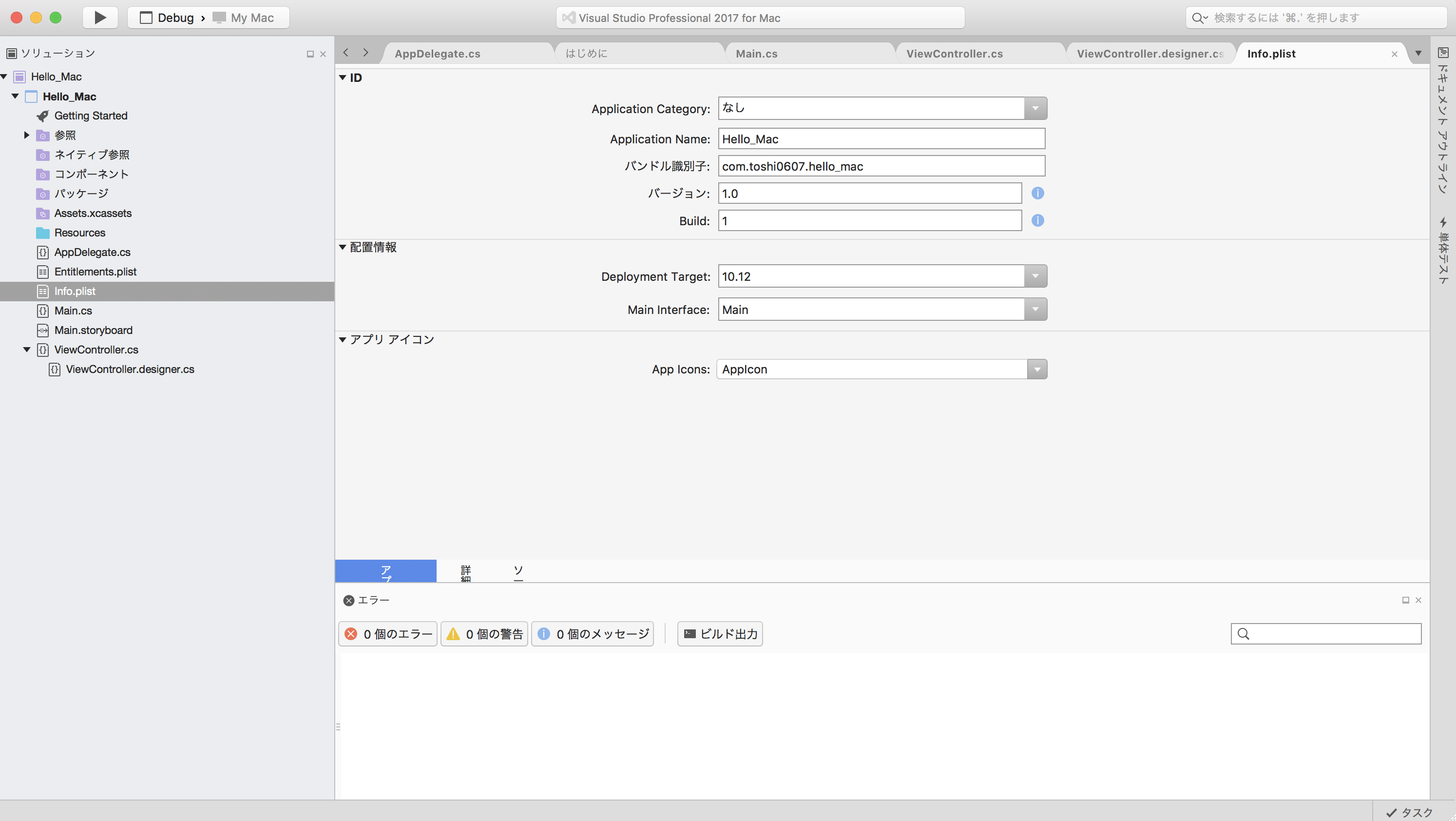Screen dimensions: 1456x821
Task: Click the info icon next to Build
Action: click(1038, 221)
